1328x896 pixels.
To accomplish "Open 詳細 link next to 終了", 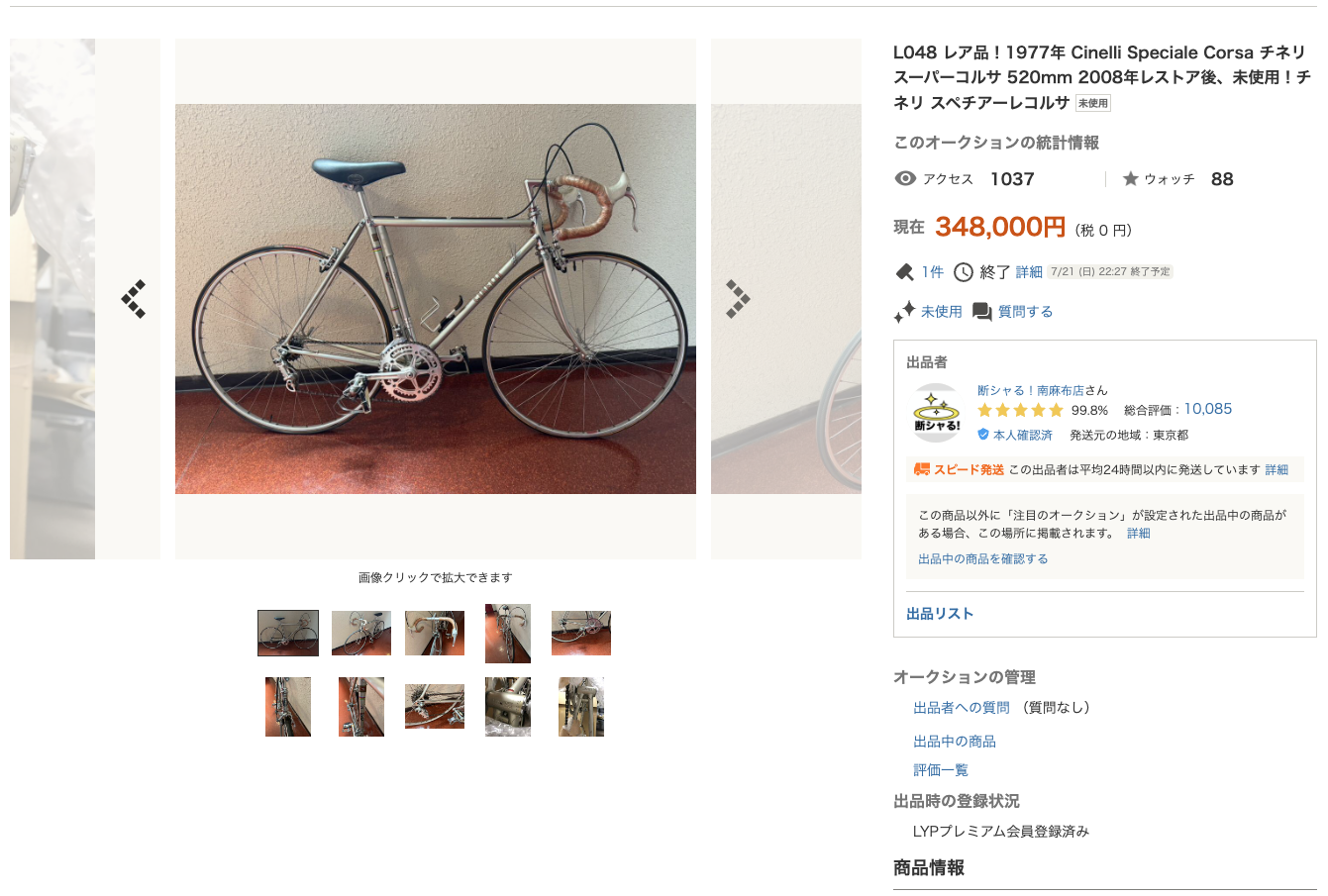I will pos(1029,272).
